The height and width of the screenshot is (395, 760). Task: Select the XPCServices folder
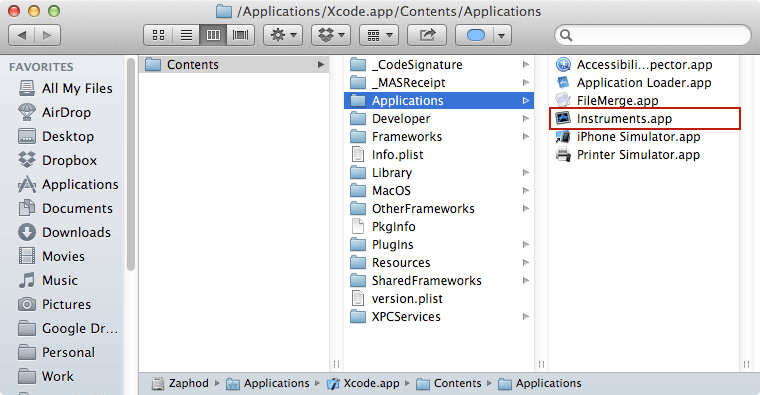click(439, 316)
